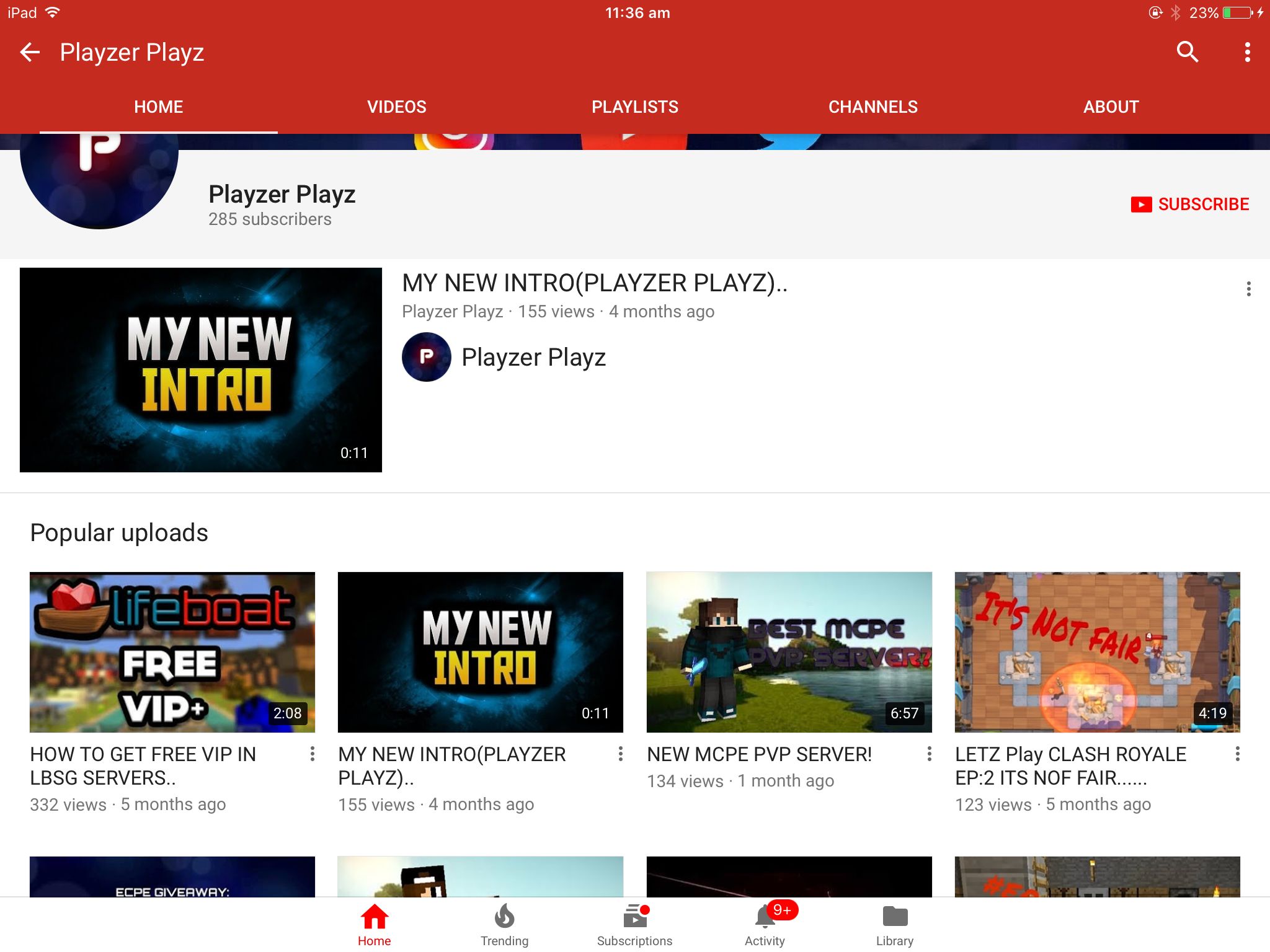This screenshot has height=952, width=1270.
Task: Tap the 11:36 am clock
Action: [x=637, y=13]
